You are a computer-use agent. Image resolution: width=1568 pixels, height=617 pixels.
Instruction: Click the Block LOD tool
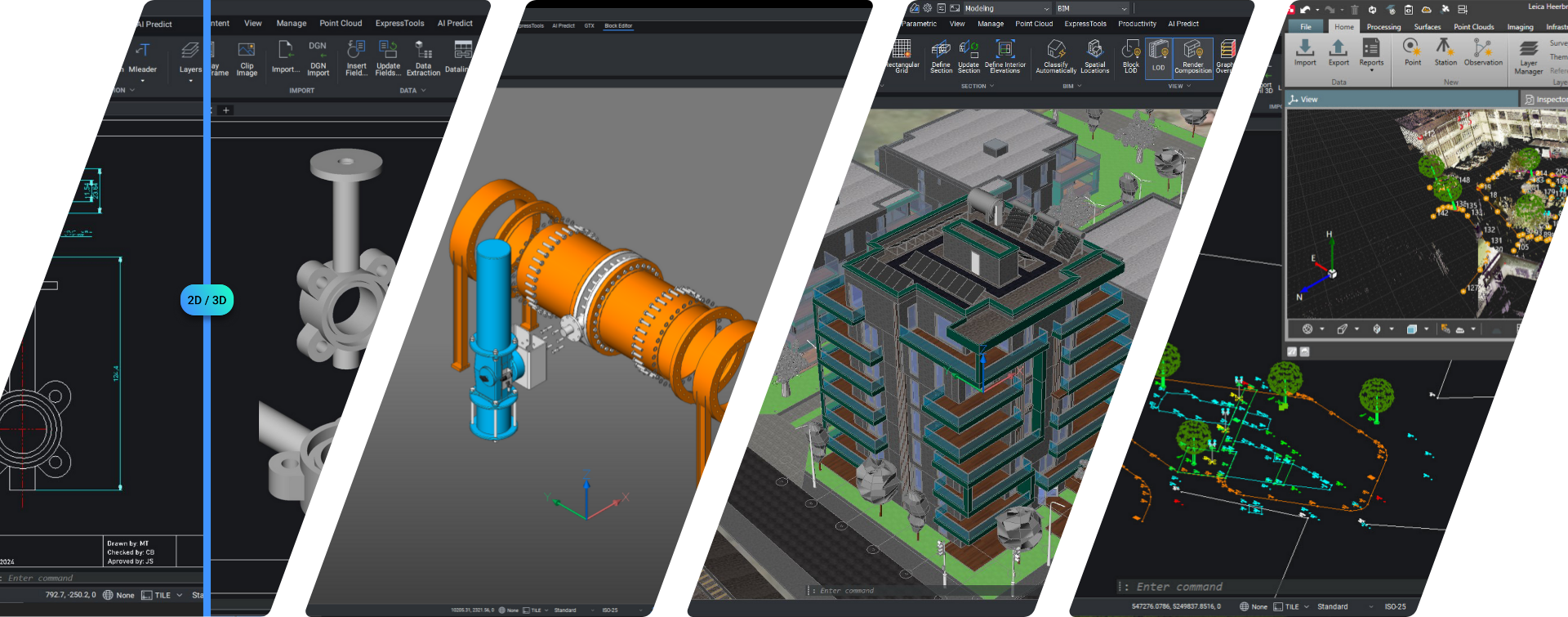pos(1131,56)
